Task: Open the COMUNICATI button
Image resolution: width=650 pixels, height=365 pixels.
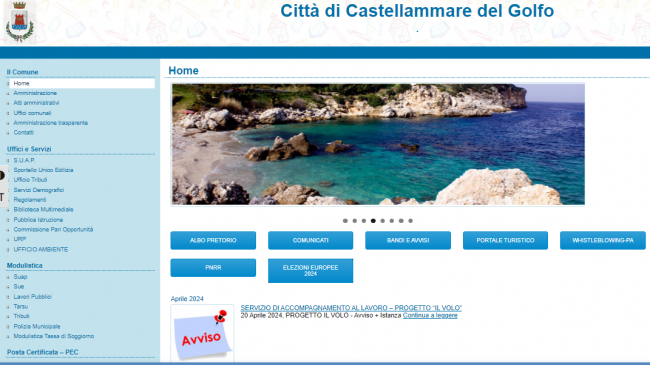Action: point(310,241)
